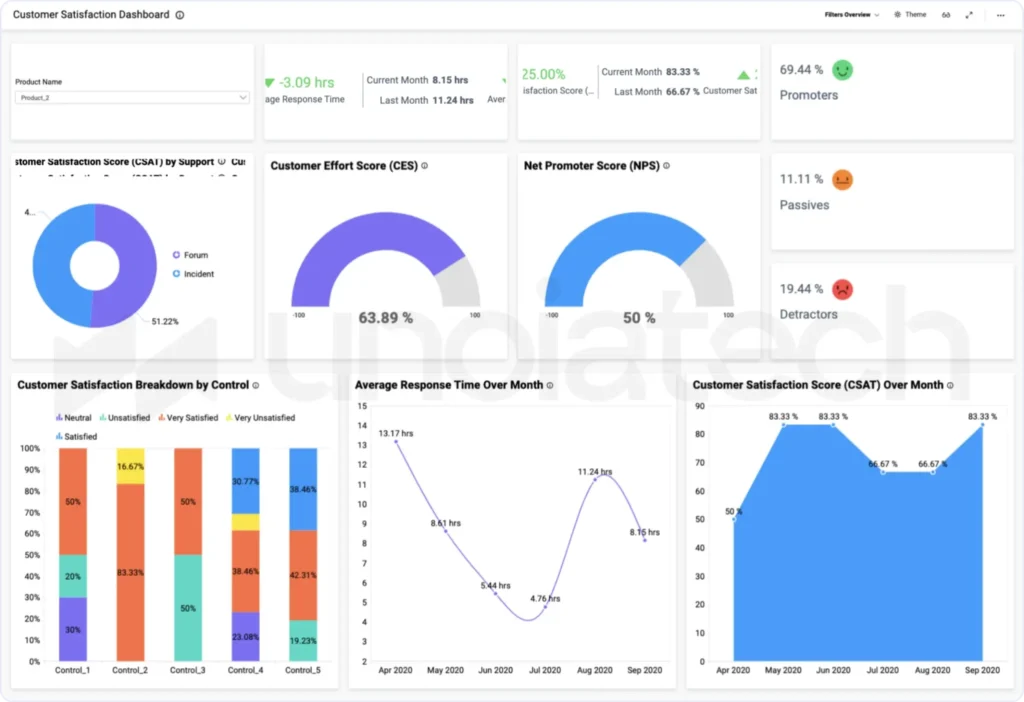The height and width of the screenshot is (702, 1024).
Task: Open the three-dot more options menu
Action: click(1000, 15)
